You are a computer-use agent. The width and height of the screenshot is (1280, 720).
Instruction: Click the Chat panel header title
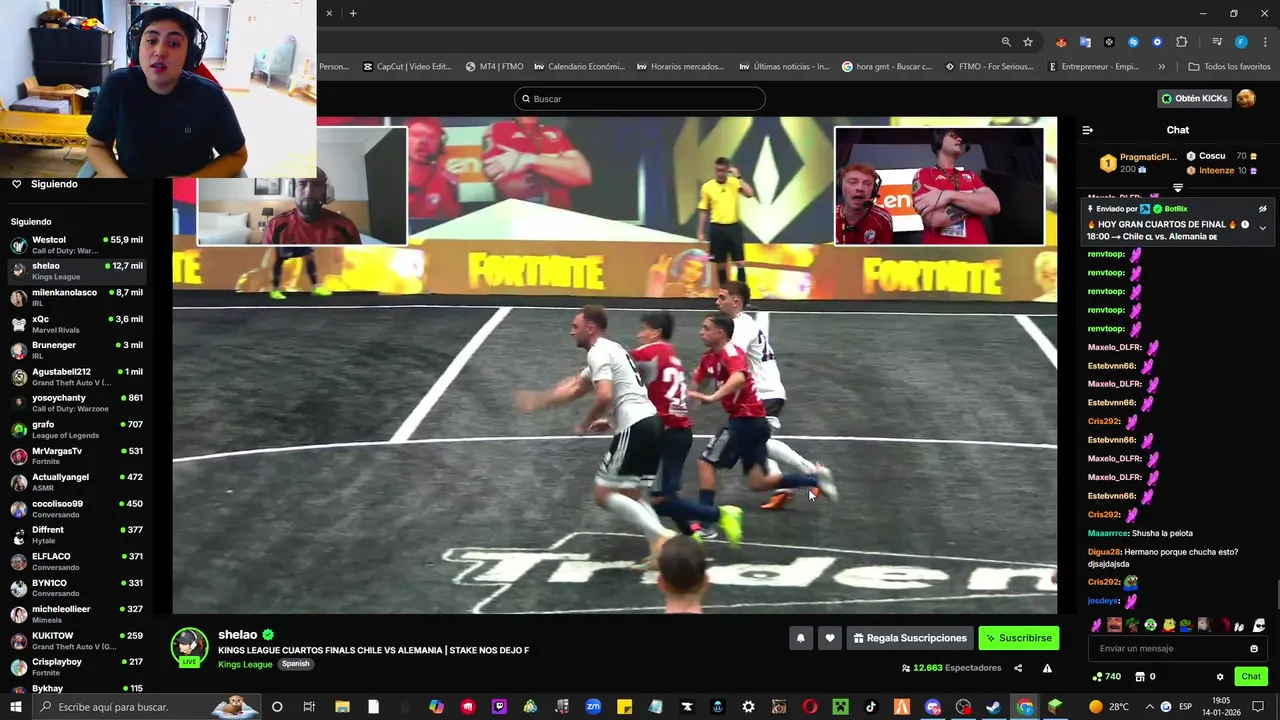pyautogui.click(x=1178, y=130)
